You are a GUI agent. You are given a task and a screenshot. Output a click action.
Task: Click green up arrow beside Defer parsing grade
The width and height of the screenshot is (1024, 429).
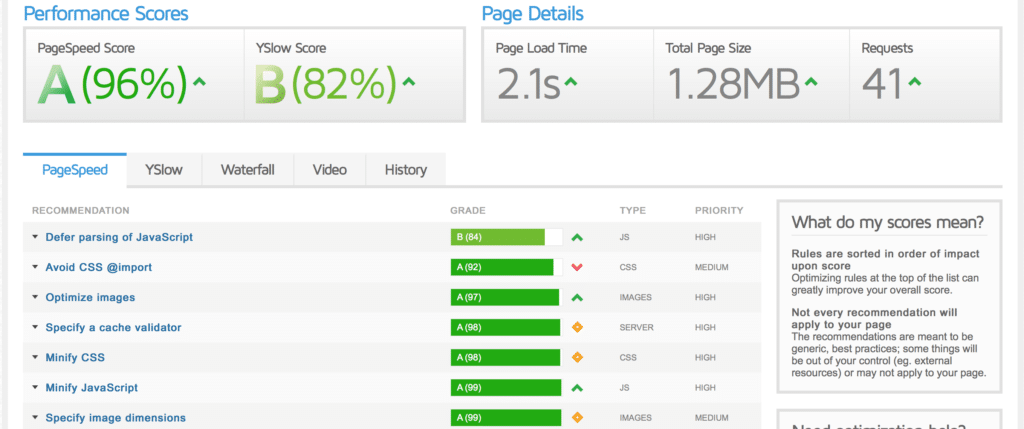click(x=577, y=238)
